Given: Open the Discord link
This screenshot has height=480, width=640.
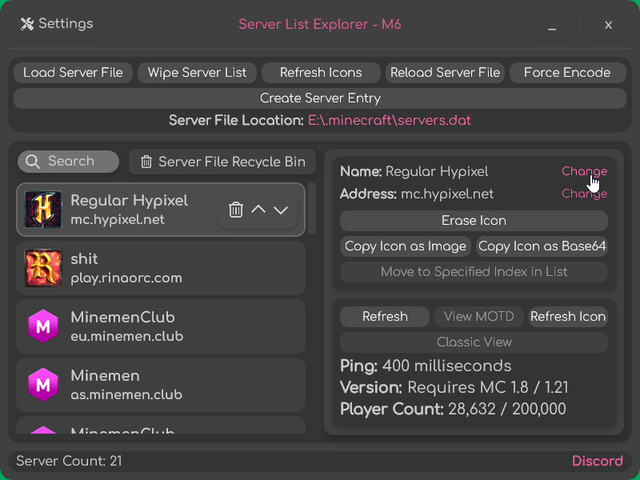Looking at the screenshot, I should coord(598,461).
